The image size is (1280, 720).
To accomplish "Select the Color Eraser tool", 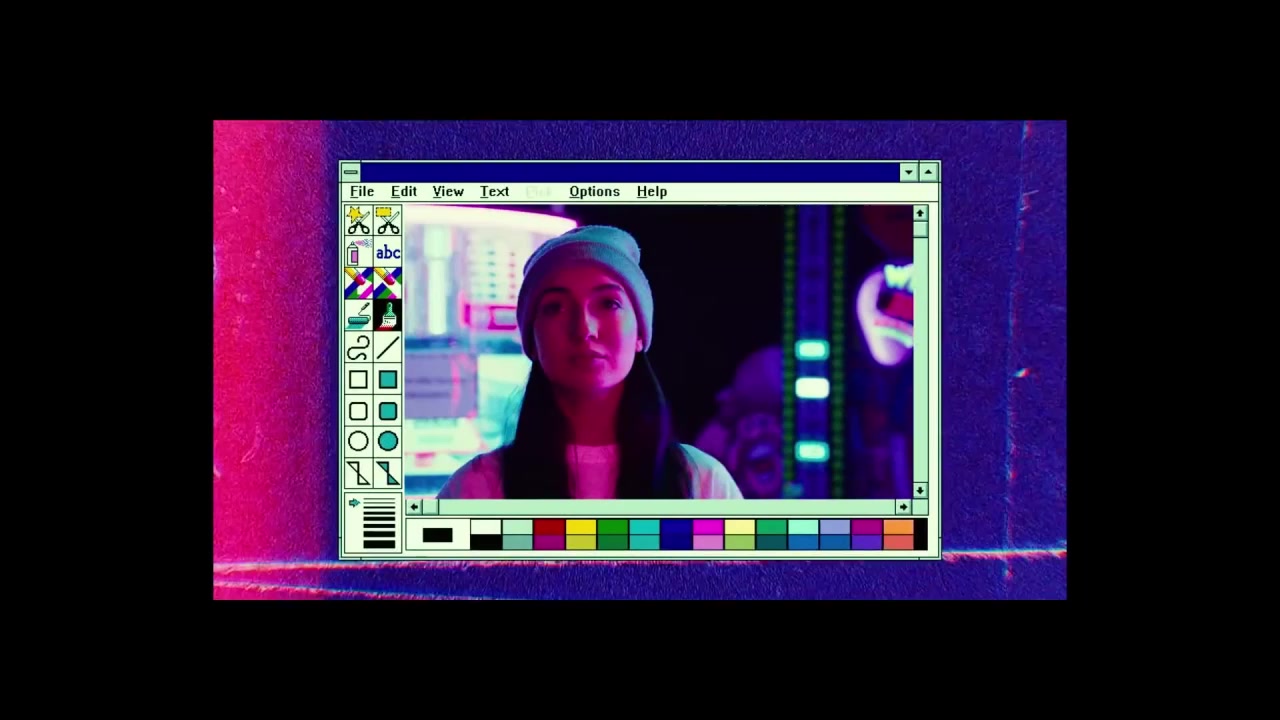I will [x=358, y=284].
